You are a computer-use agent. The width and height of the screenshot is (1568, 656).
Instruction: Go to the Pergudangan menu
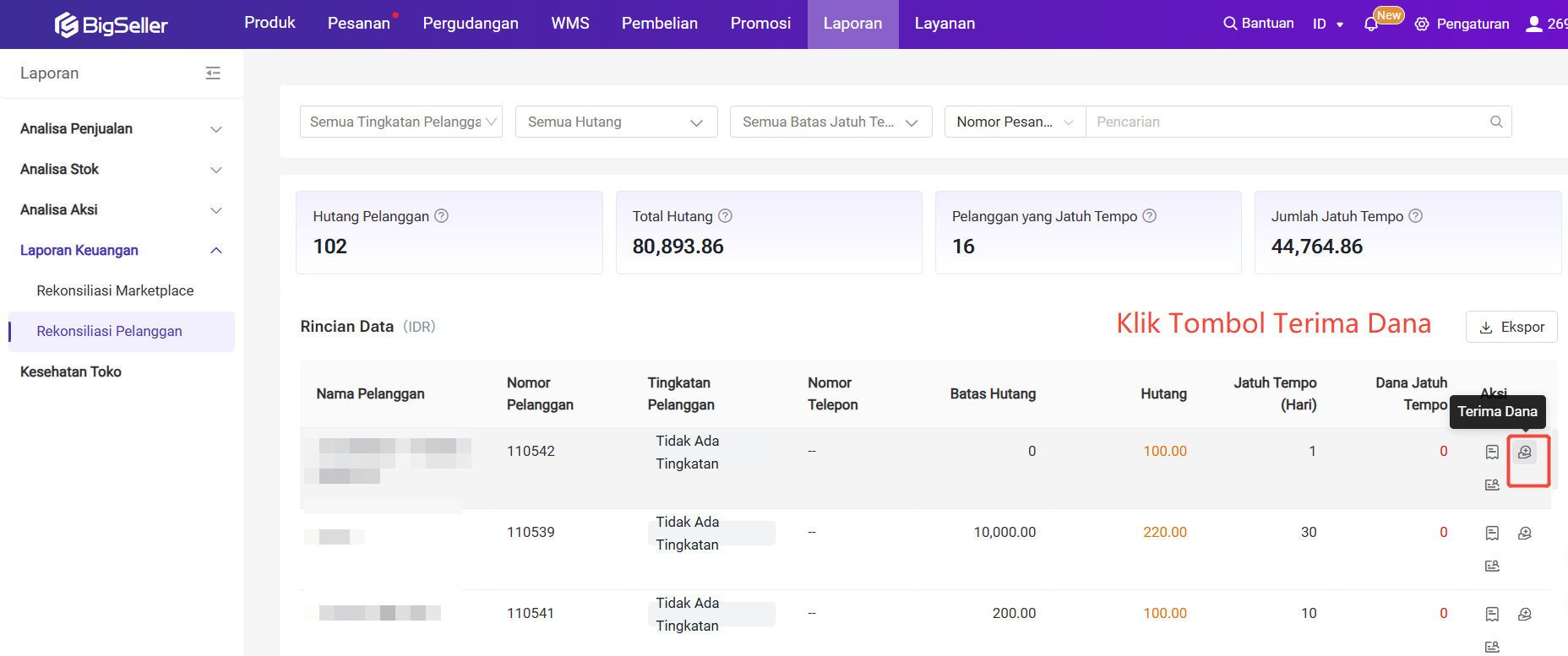471,24
